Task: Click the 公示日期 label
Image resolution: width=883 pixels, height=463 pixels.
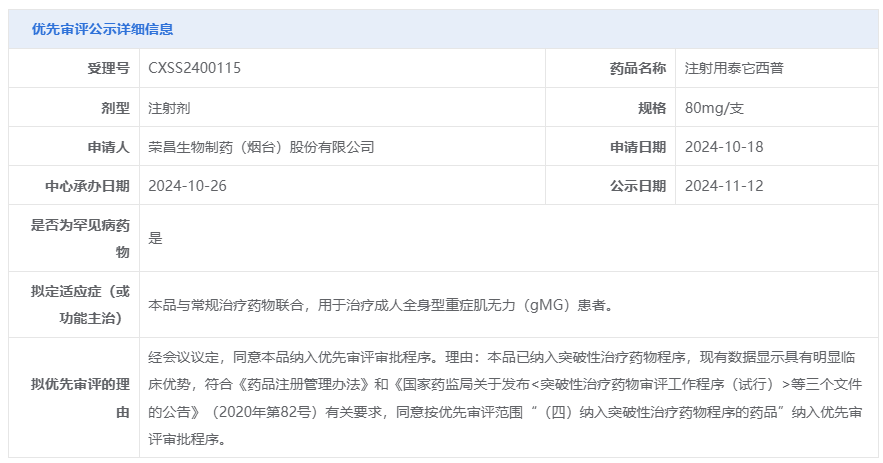Action: coord(637,186)
